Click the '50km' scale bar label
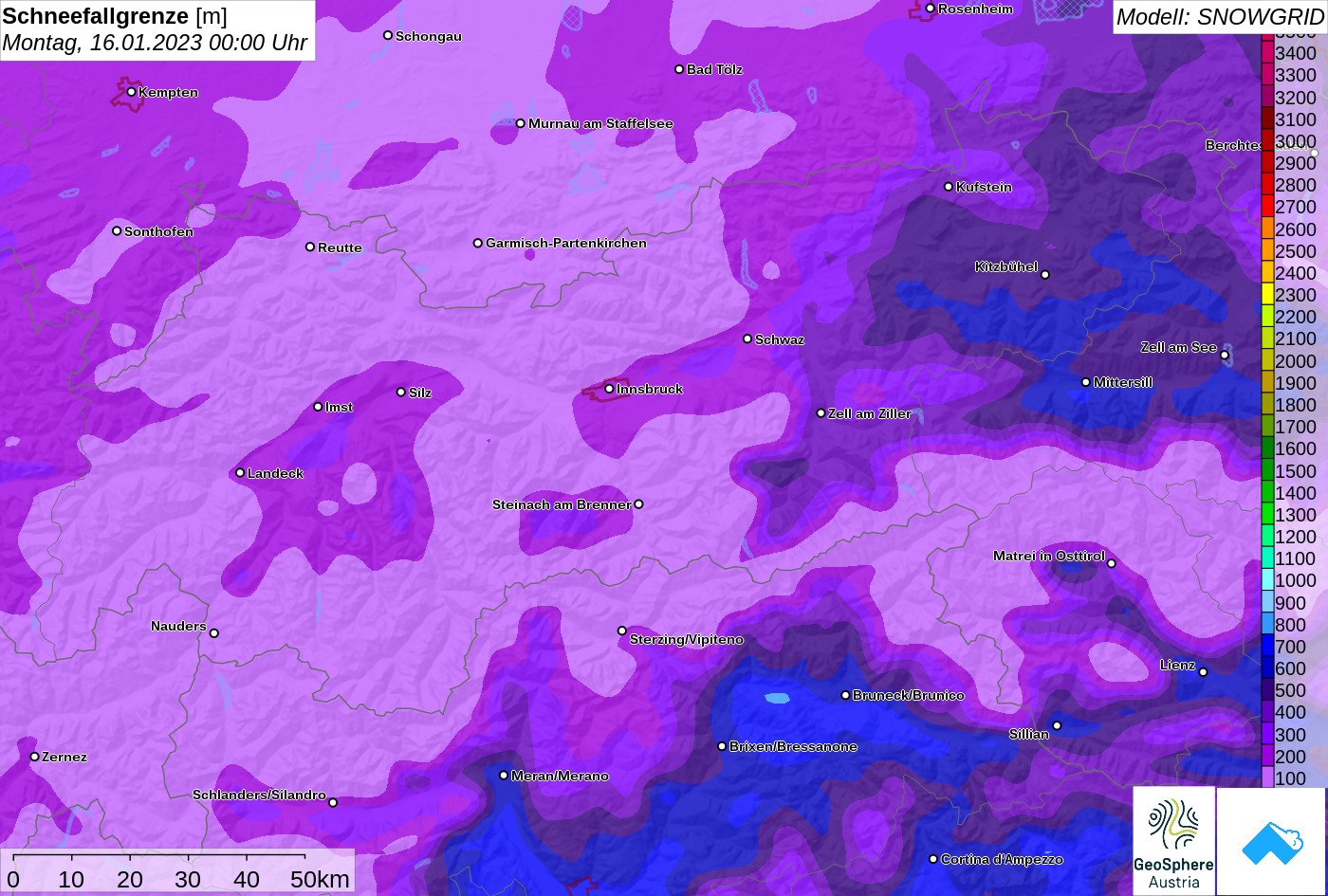 click(321, 879)
